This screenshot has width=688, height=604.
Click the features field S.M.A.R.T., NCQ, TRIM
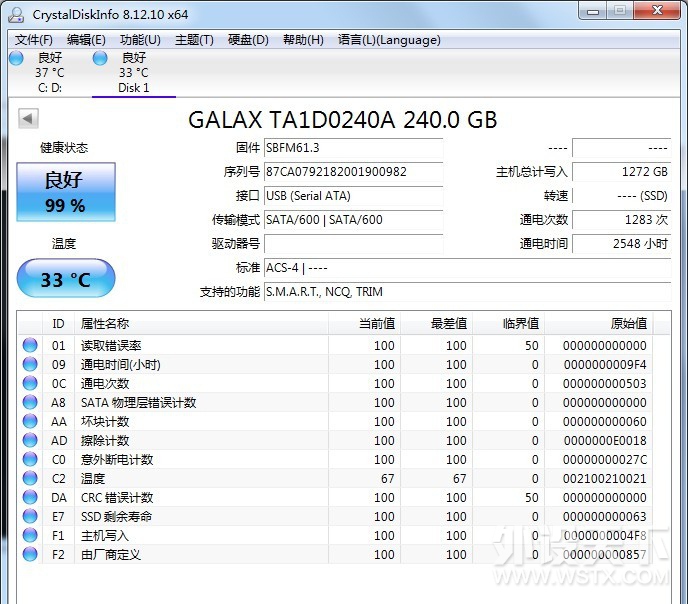[468, 292]
